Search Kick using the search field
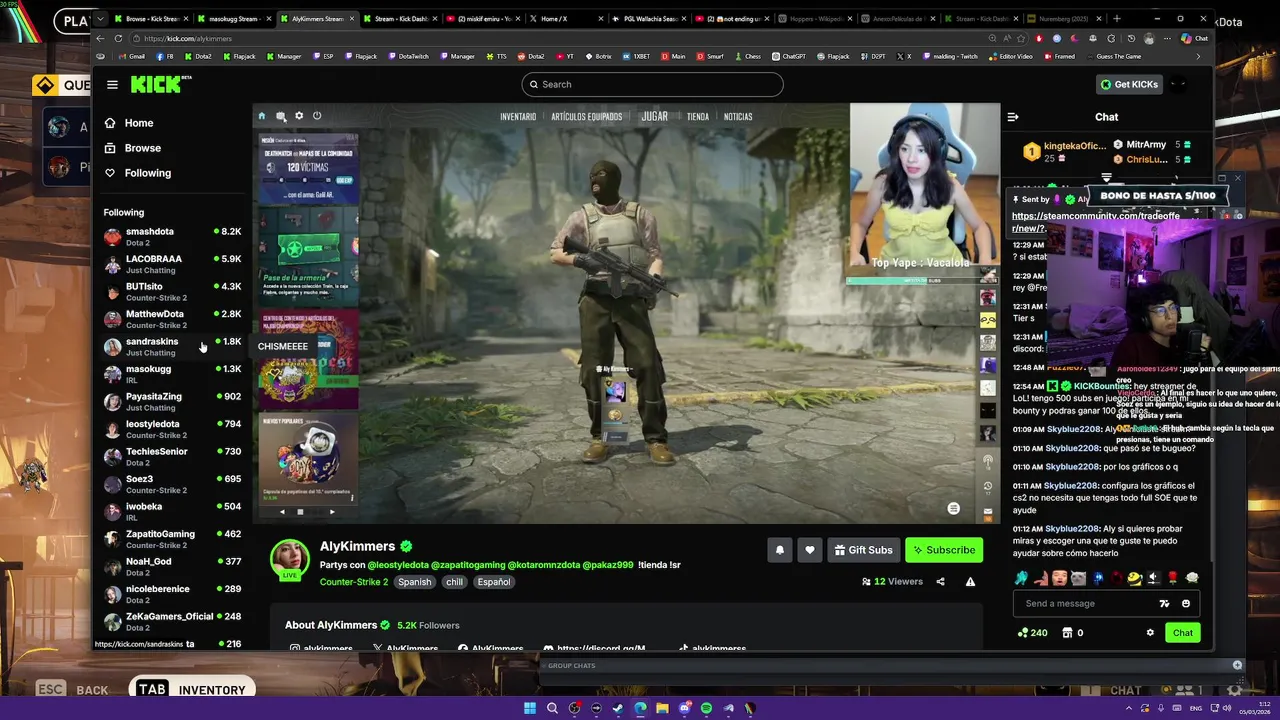The image size is (1280, 720). [652, 84]
